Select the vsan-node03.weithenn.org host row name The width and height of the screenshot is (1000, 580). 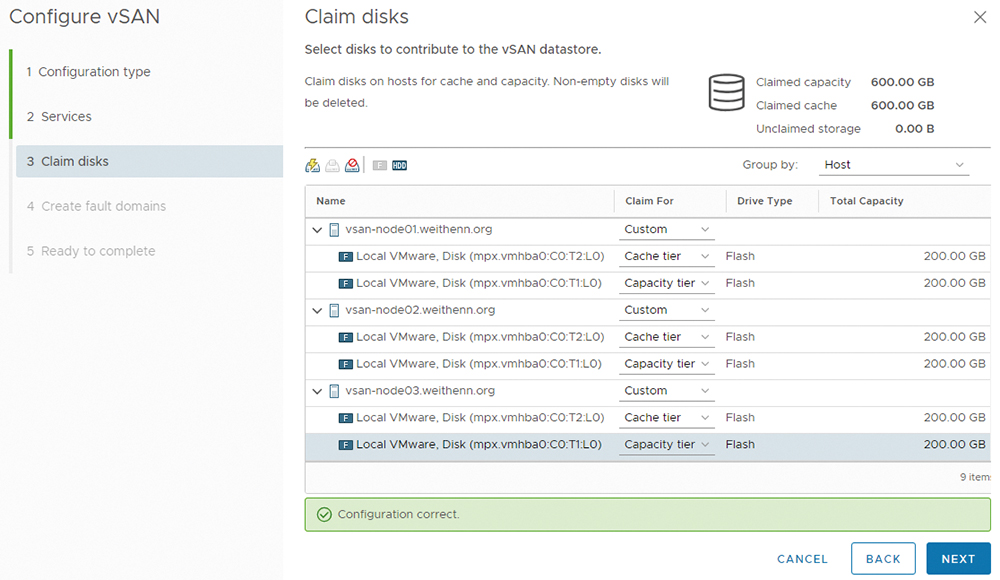pyautogui.click(x=420, y=391)
